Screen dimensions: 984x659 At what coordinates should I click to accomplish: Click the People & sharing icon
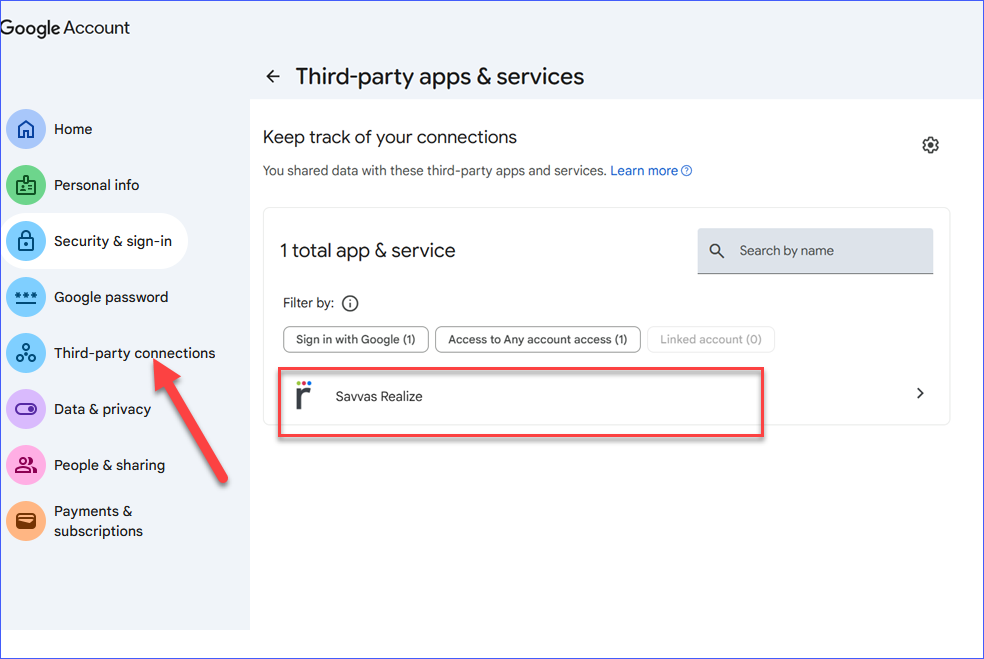point(26,465)
